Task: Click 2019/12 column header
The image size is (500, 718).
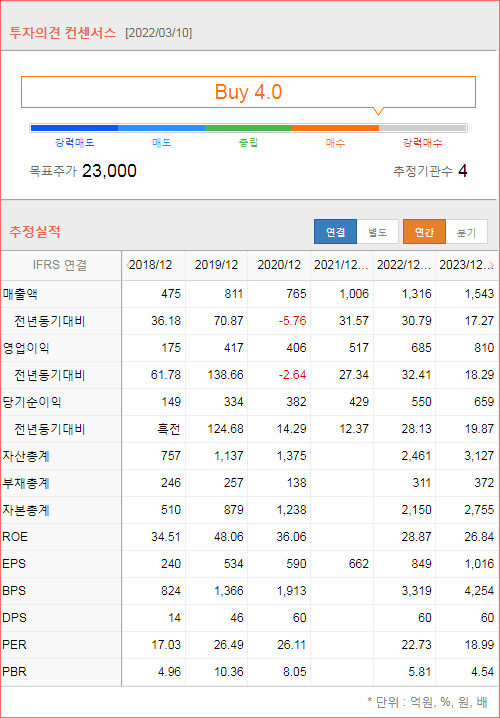Action: pos(216,265)
